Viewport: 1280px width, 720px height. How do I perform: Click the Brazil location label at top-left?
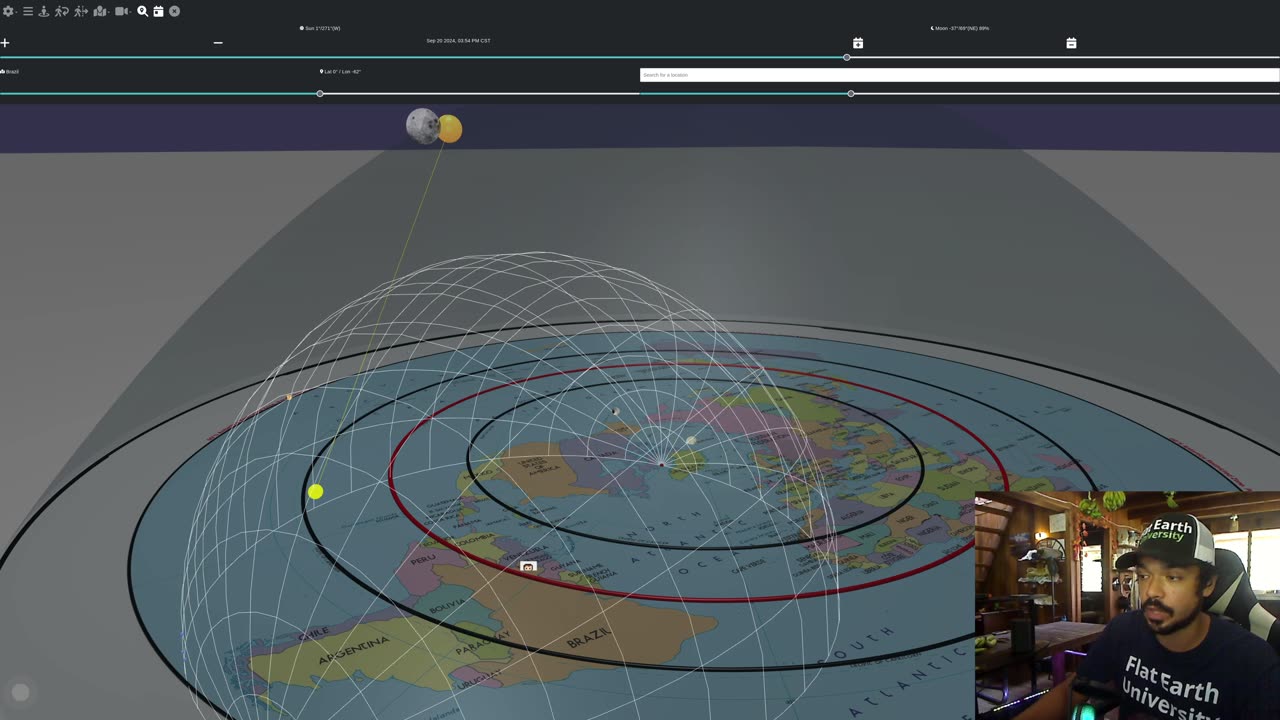pyautogui.click(x=10, y=72)
